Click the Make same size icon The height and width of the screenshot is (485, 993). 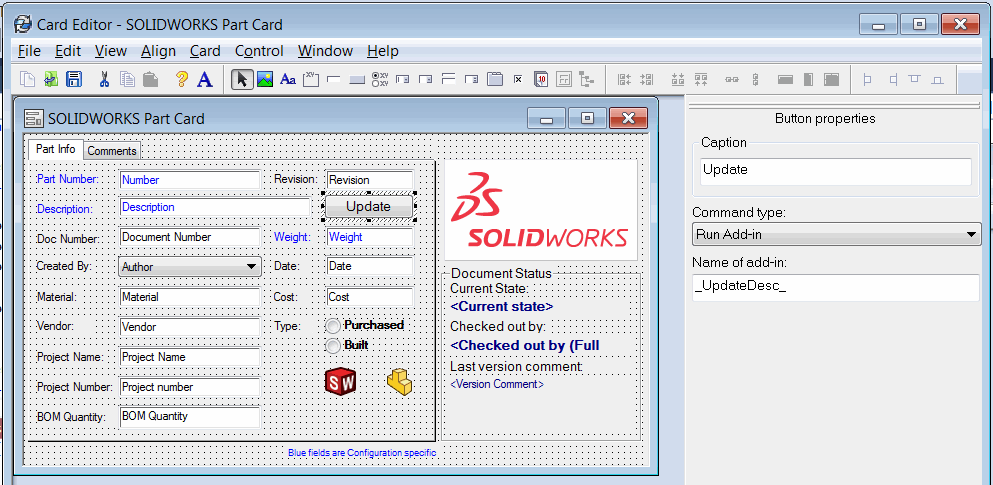coord(832,79)
